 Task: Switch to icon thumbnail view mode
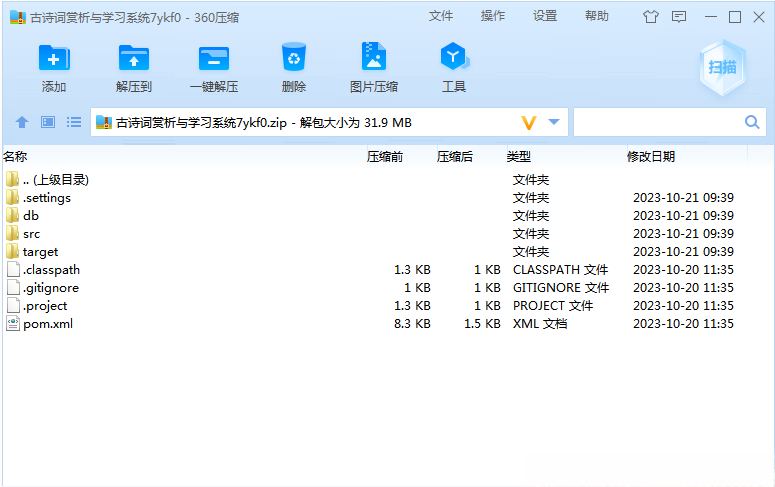pyautogui.click(x=48, y=122)
